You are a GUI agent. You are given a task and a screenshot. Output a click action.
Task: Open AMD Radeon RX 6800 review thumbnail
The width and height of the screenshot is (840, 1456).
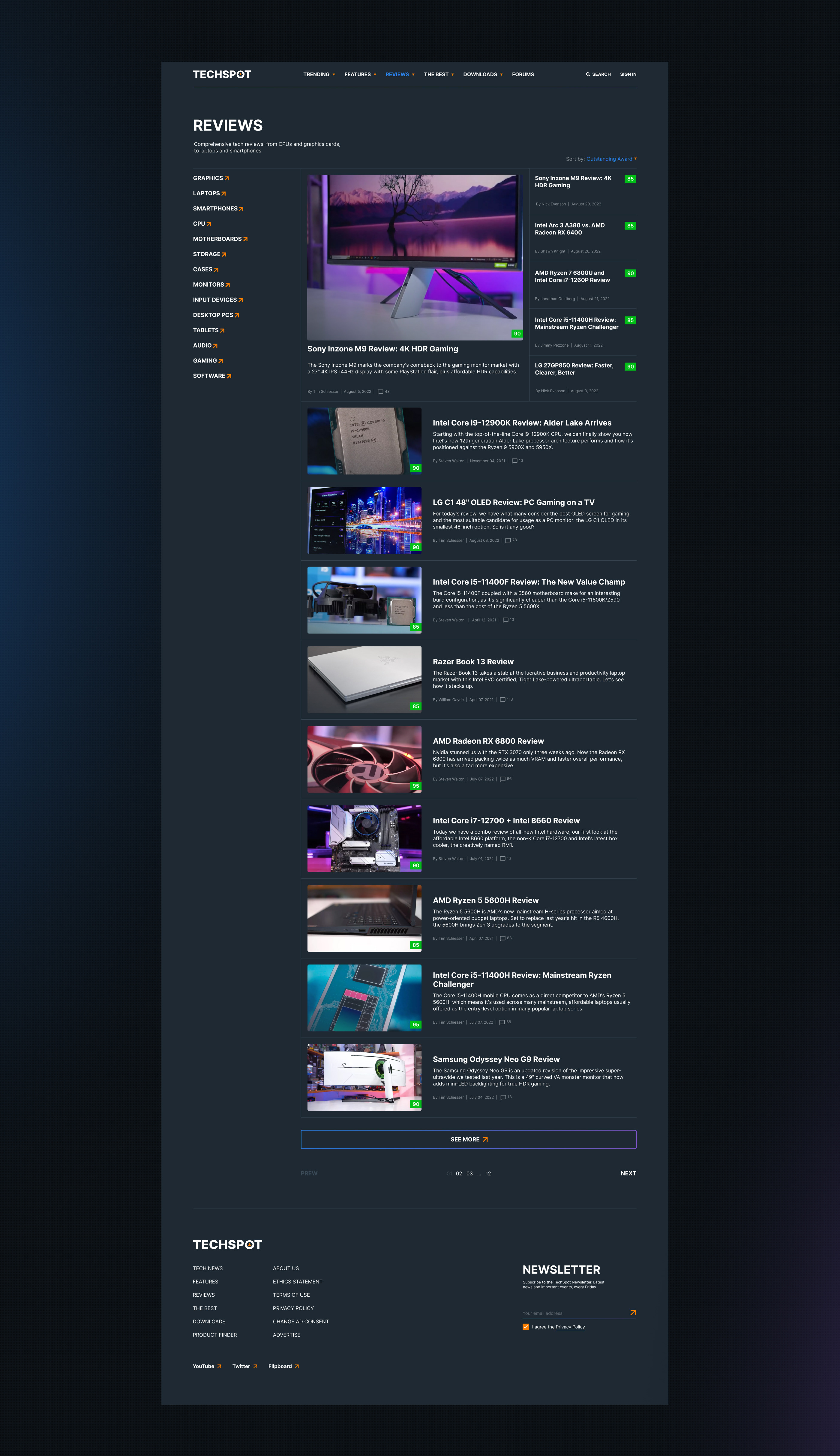(364, 759)
